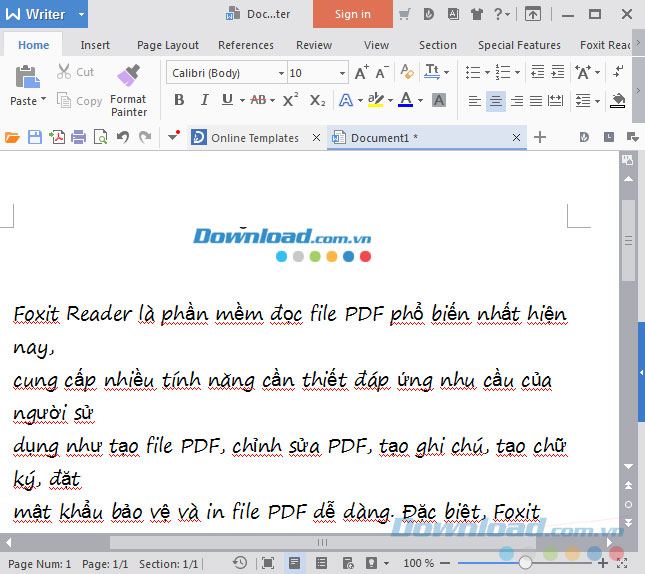Image resolution: width=645 pixels, height=574 pixels.
Task: Toggle center alignment
Action: point(496,100)
